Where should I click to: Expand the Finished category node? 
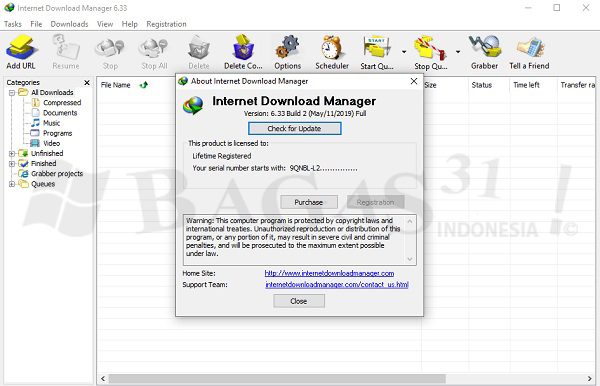(x=12, y=164)
